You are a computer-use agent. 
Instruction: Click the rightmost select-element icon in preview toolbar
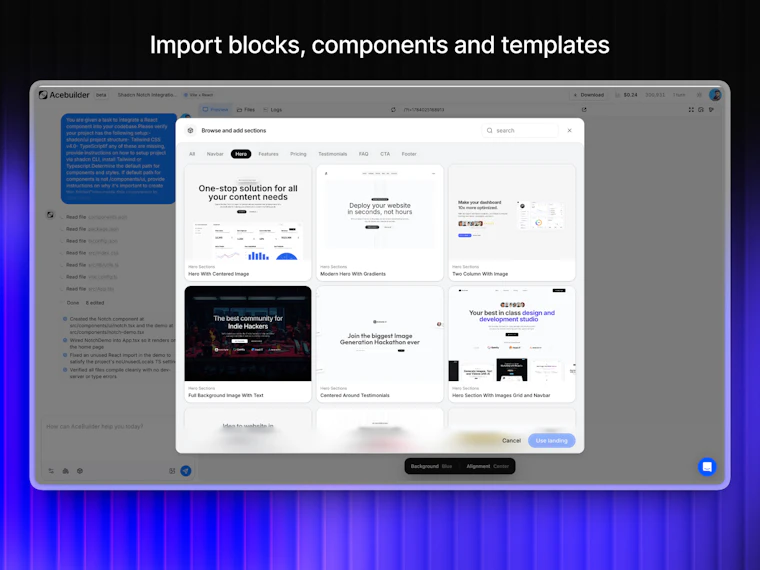(711, 110)
